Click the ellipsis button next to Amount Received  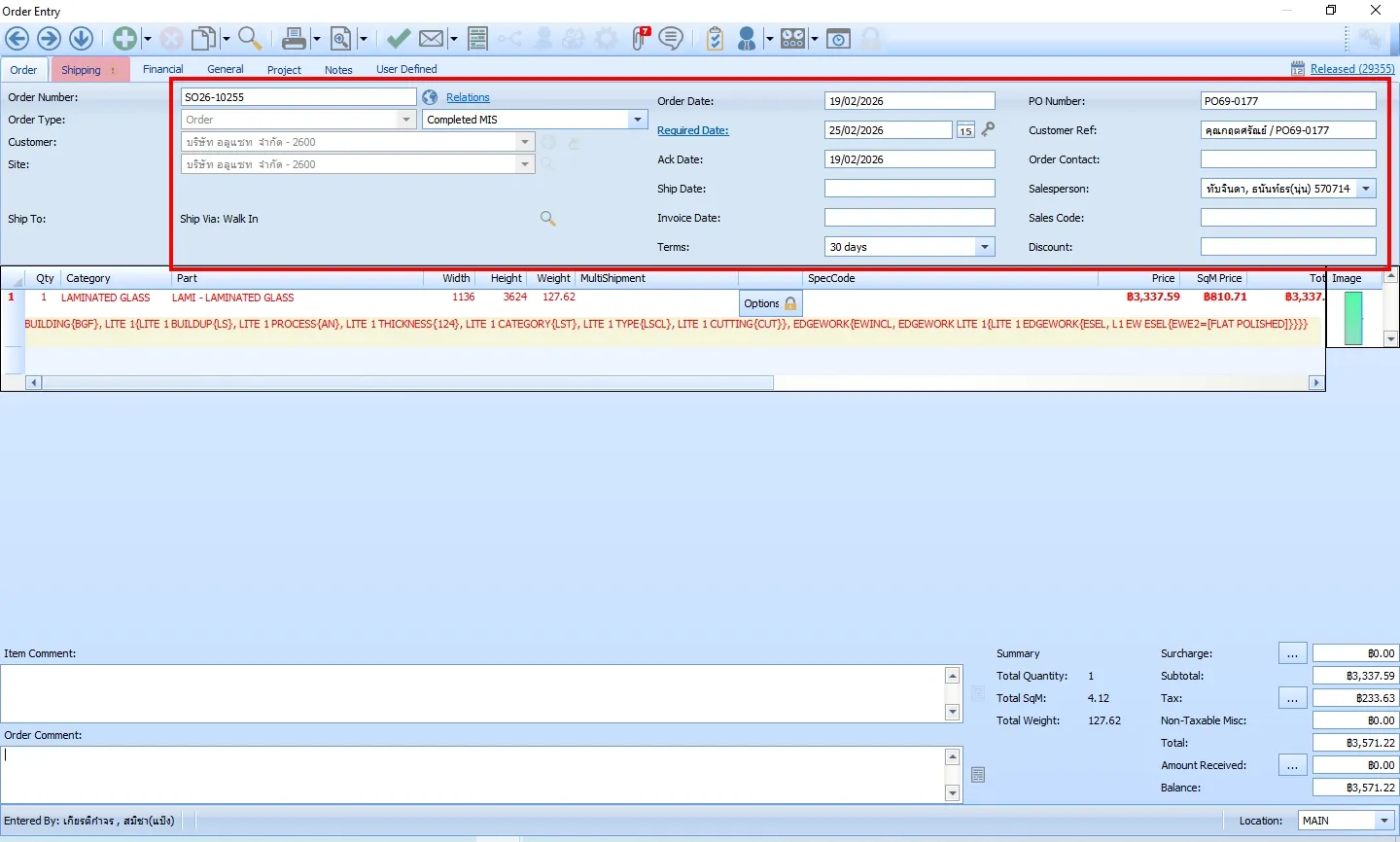pyautogui.click(x=1292, y=765)
